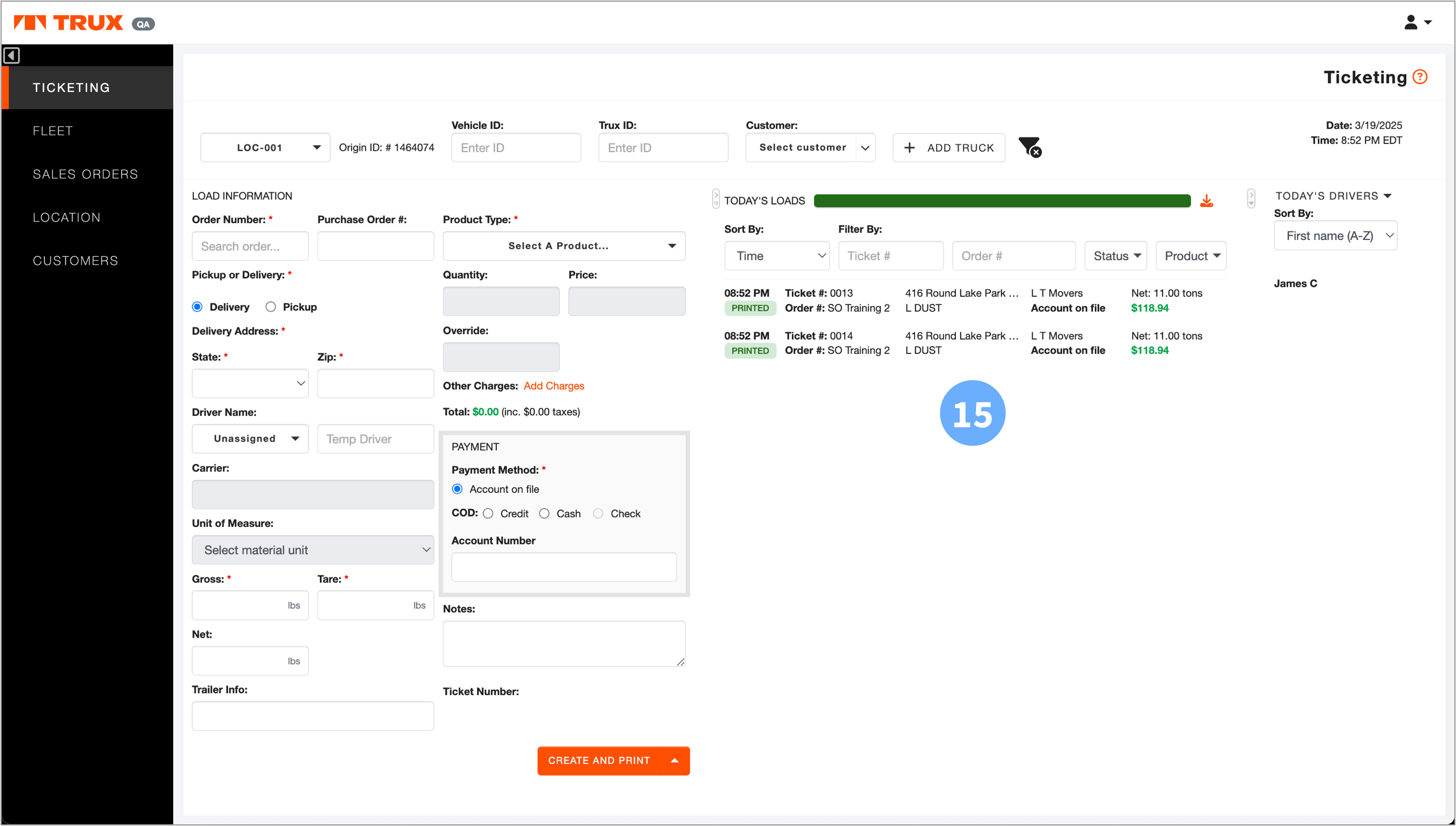Screen dimensions: 1456x826
Task: Open the Fleet menu item
Action: (53, 131)
